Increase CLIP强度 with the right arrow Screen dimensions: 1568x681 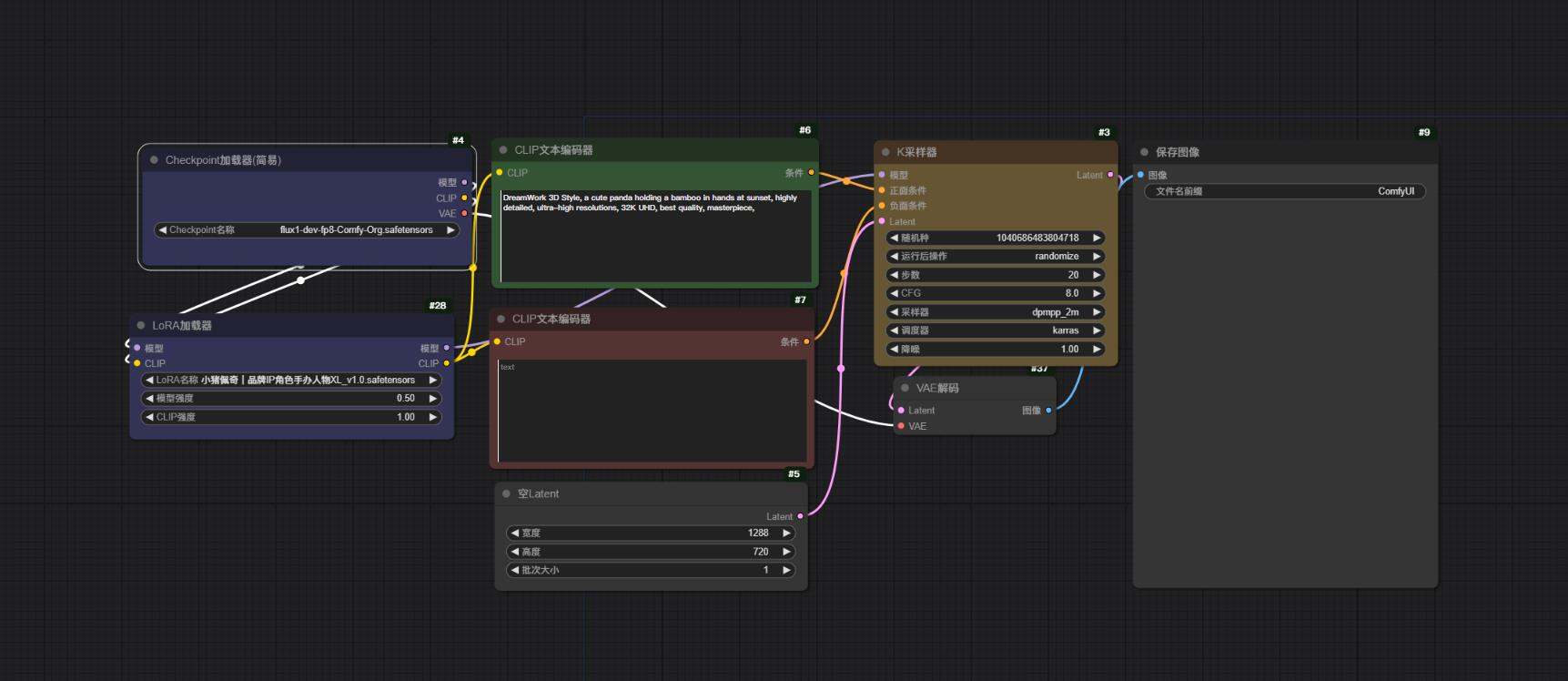432,417
